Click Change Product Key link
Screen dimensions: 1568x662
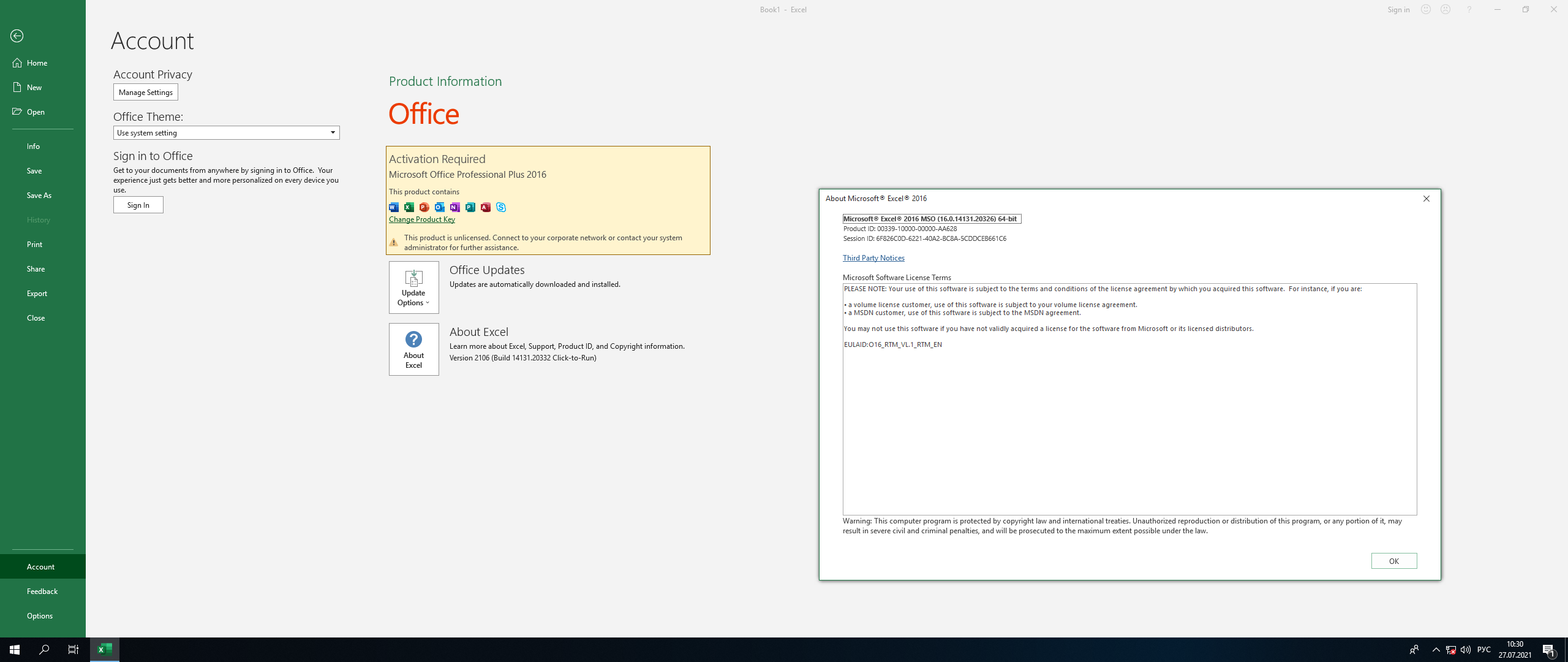pyautogui.click(x=422, y=219)
